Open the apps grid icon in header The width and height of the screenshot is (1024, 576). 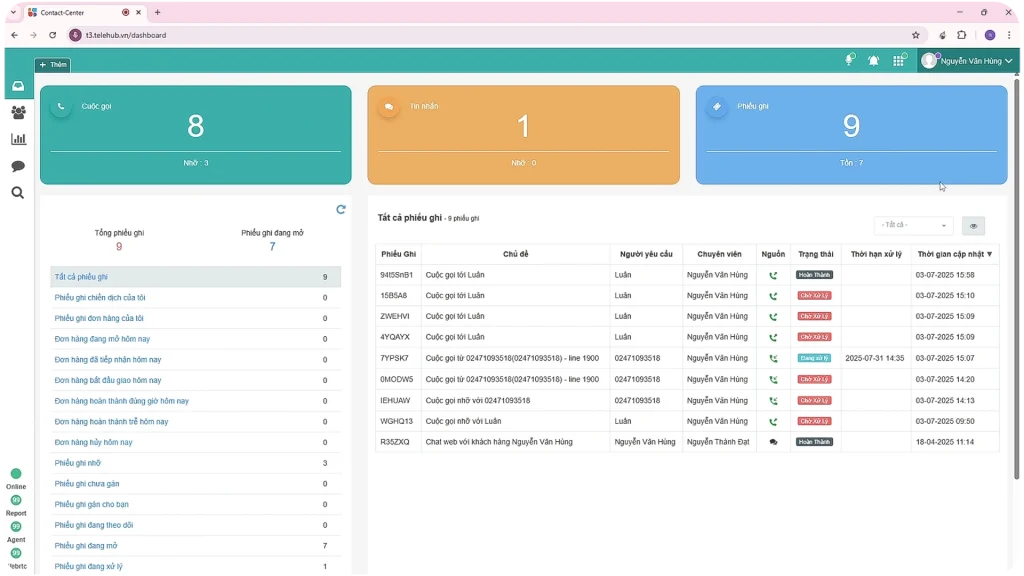(x=899, y=61)
